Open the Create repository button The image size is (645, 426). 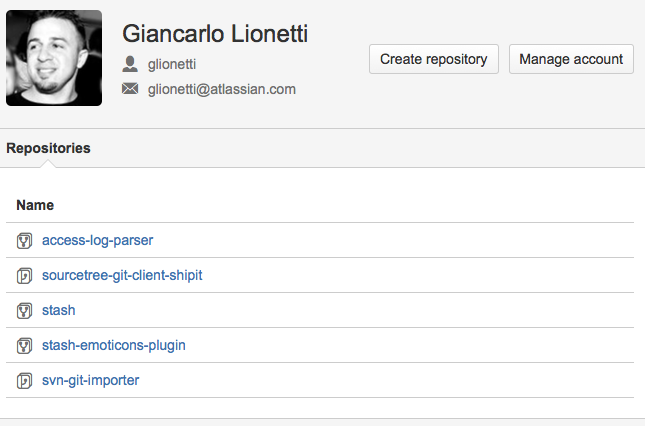(434, 59)
